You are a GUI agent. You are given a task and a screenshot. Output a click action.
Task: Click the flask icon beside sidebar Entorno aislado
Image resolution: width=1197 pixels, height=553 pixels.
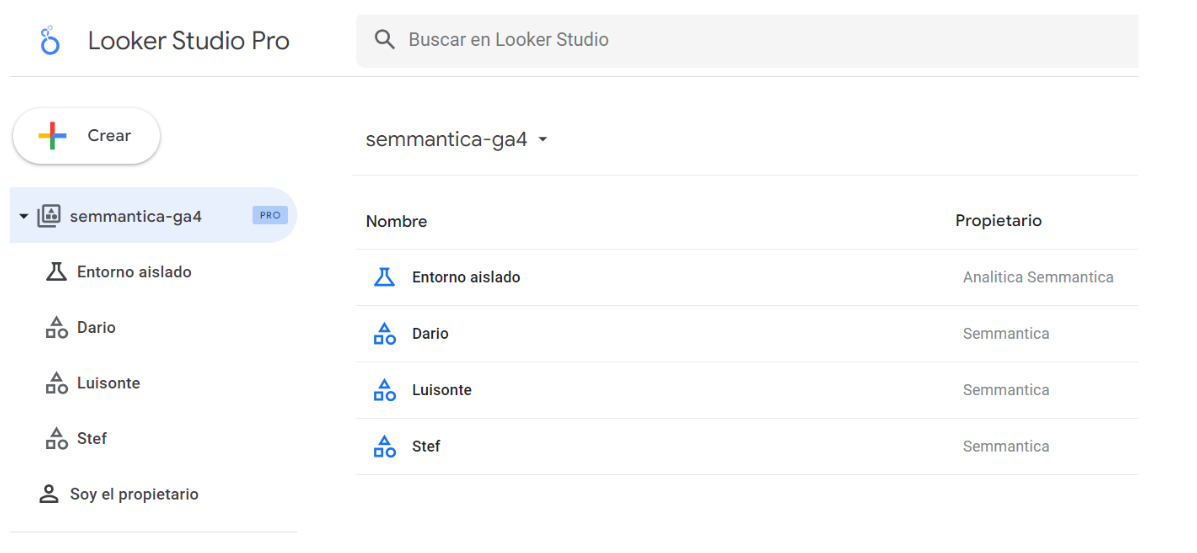click(57, 272)
